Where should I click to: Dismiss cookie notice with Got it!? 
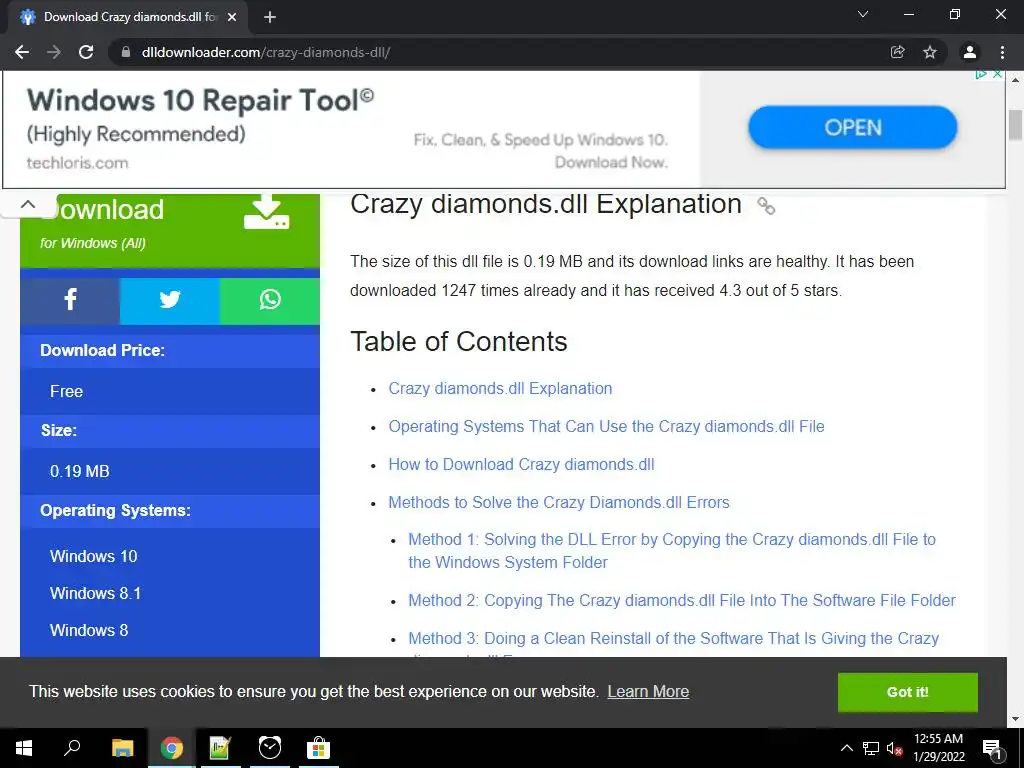(x=908, y=692)
